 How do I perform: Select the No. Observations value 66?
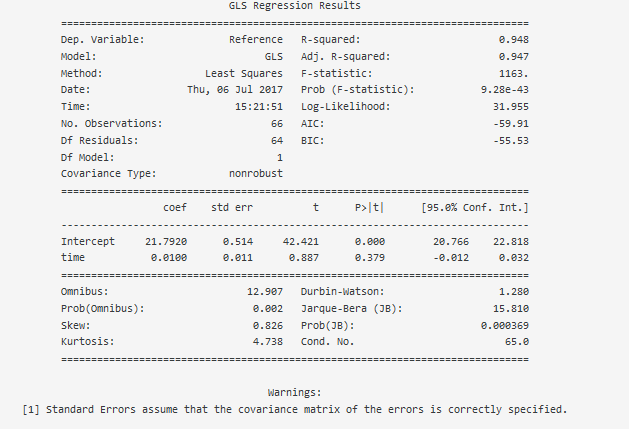point(277,124)
